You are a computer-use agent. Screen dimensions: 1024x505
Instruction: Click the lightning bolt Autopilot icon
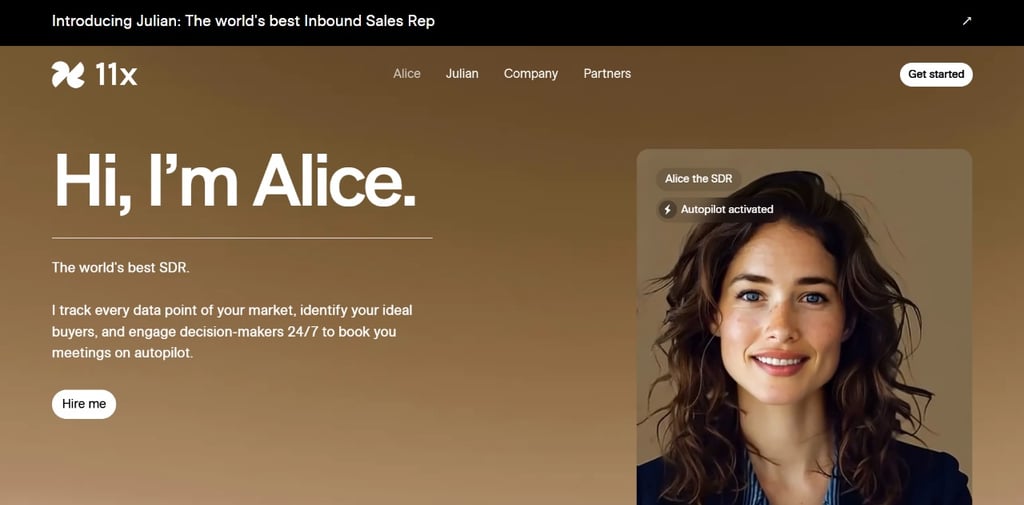pos(667,210)
